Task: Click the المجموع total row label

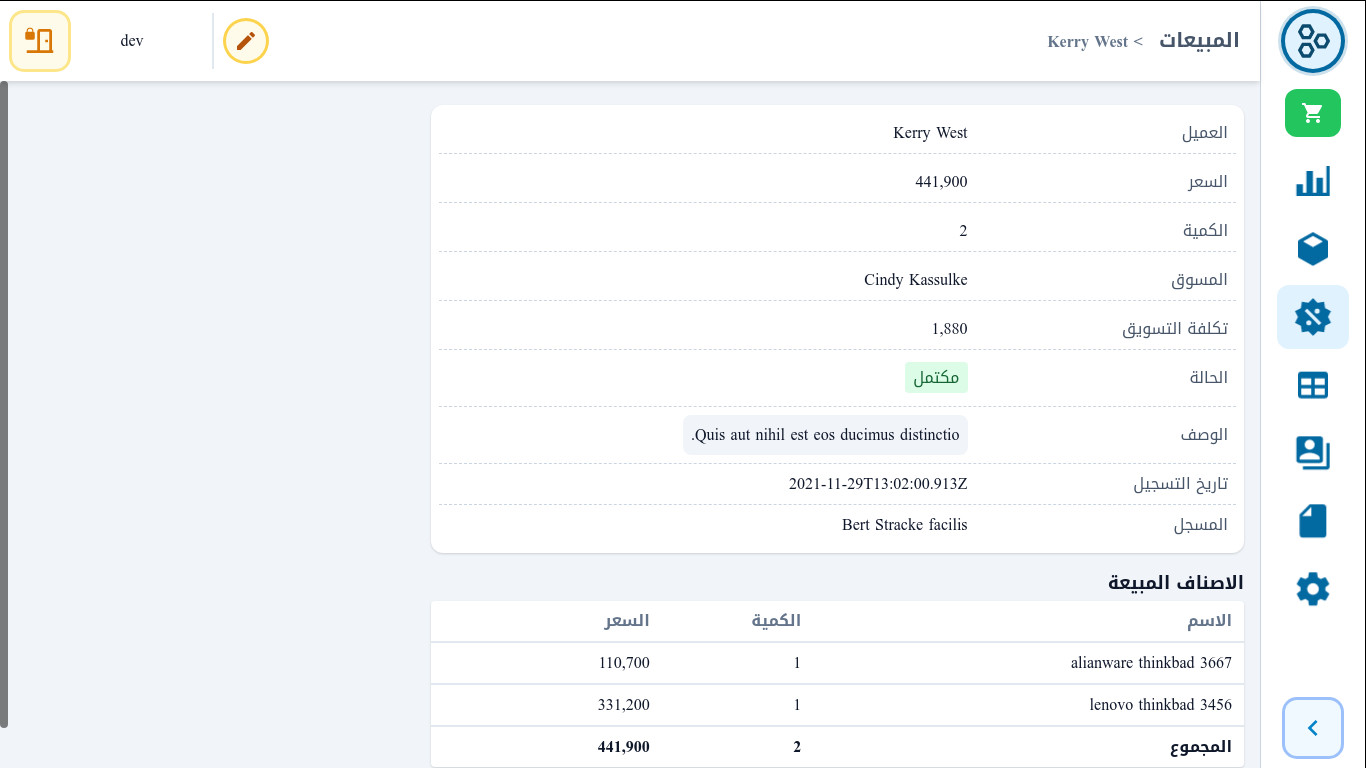Action: click(x=1200, y=747)
